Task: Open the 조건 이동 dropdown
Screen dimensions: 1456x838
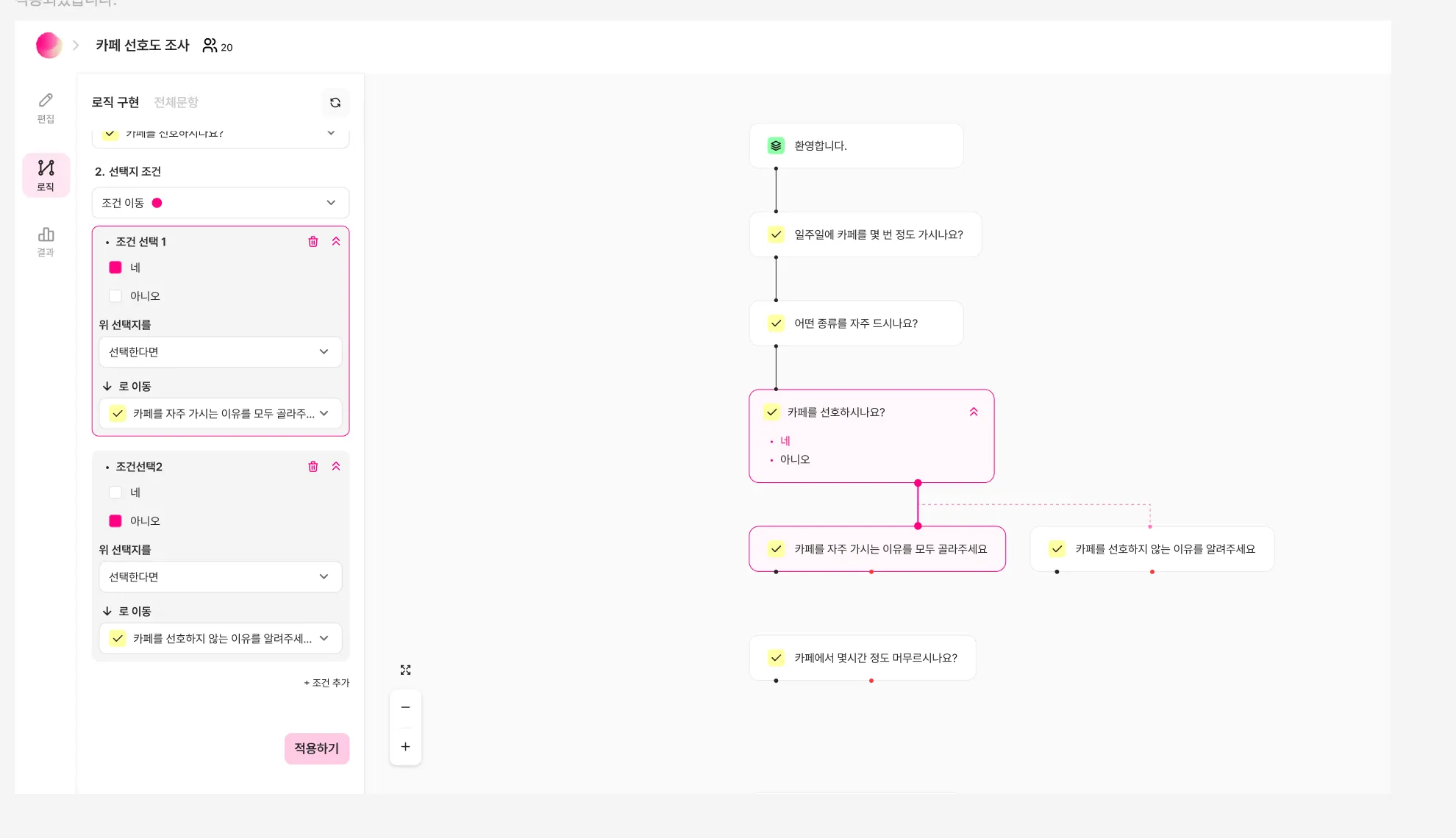Action: tap(220, 203)
